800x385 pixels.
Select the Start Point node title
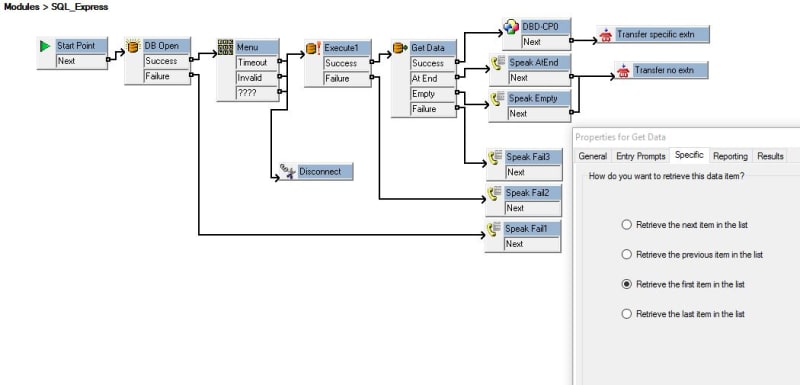[x=81, y=46]
